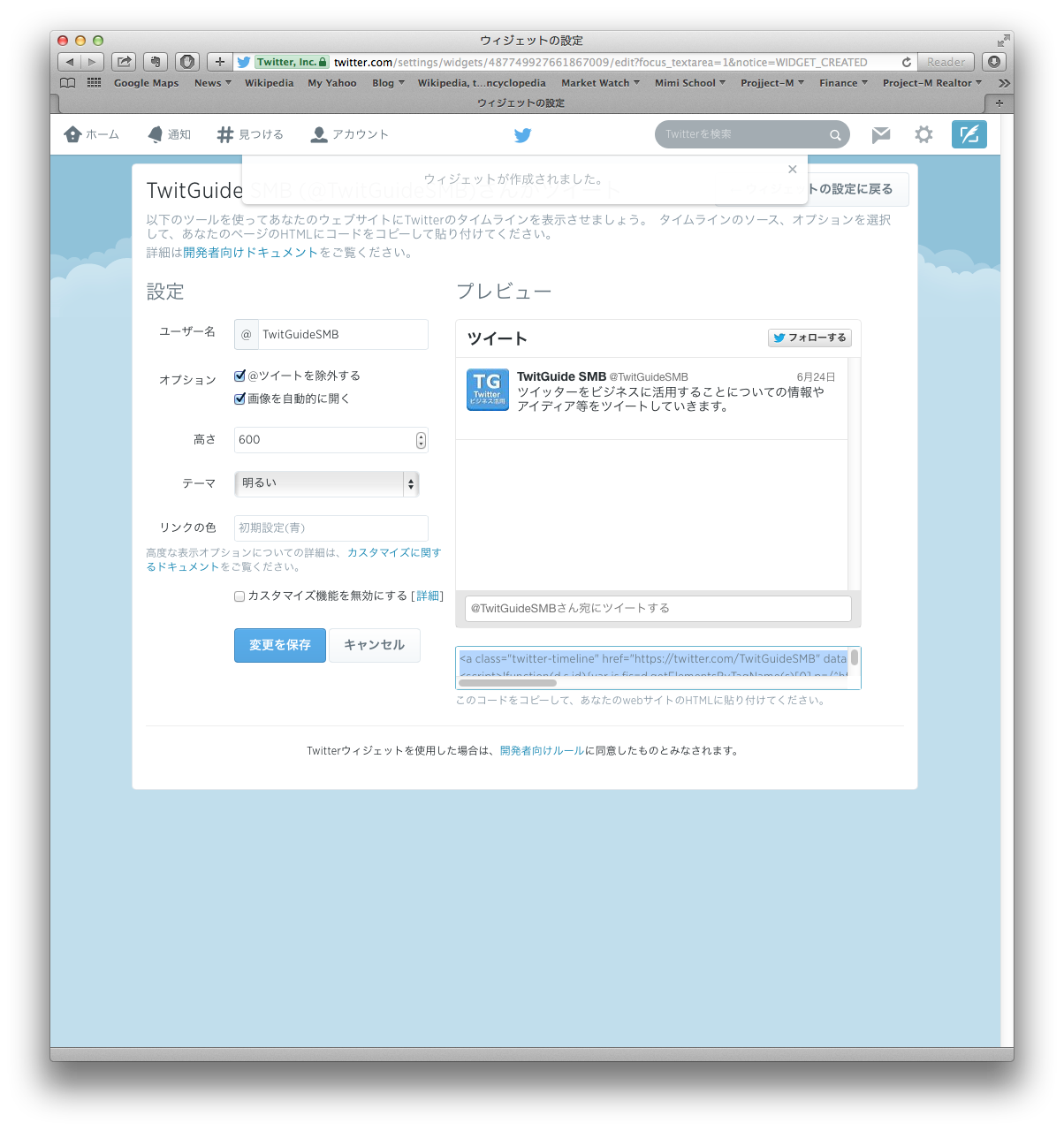Click the Twitter bird logo in header
This screenshot has height=1131, width=1064.
click(523, 135)
